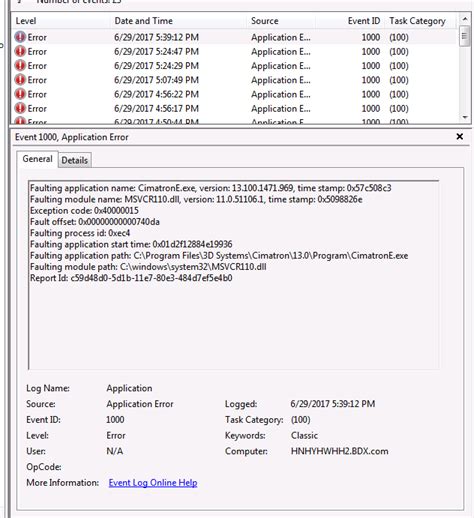Click the Event 1000, Application Error pane title

(x=72, y=137)
